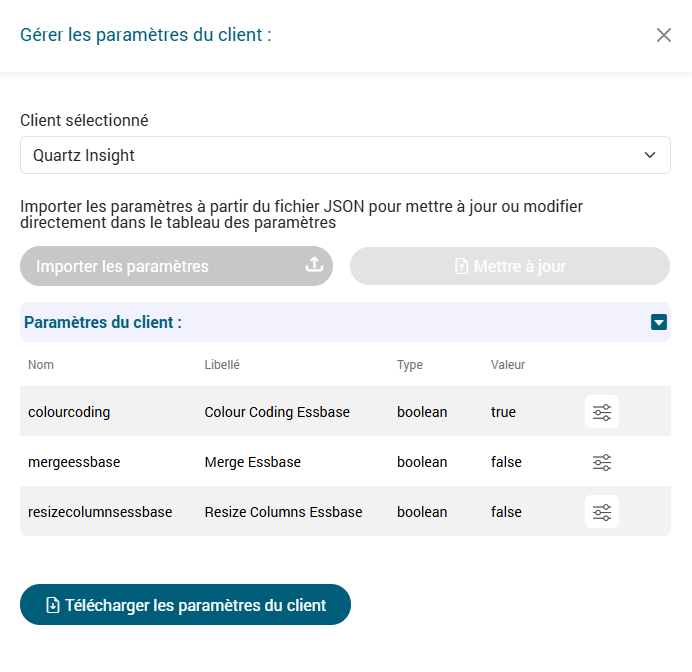Viewport: 692px width, 672px height.
Task: Open settings icon for mergeessbase row
Action: pyautogui.click(x=602, y=462)
